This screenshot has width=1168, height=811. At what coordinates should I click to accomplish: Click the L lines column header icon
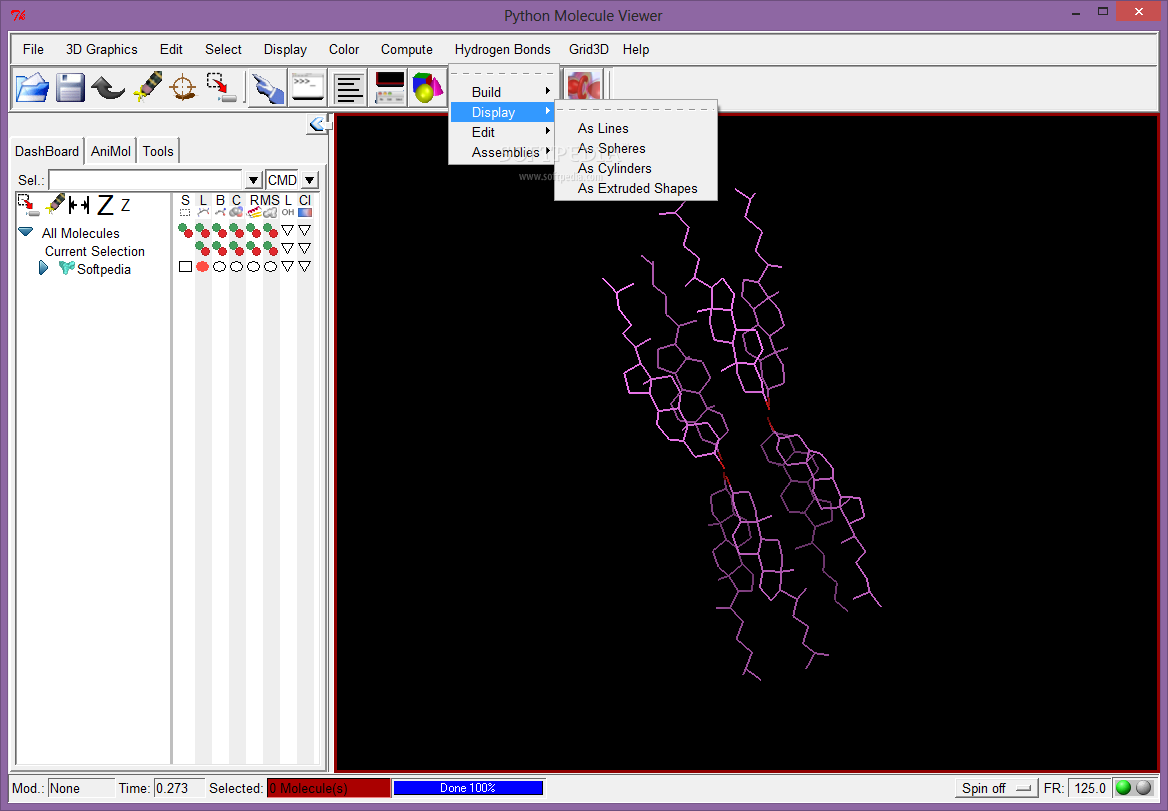click(x=203, y=205)
